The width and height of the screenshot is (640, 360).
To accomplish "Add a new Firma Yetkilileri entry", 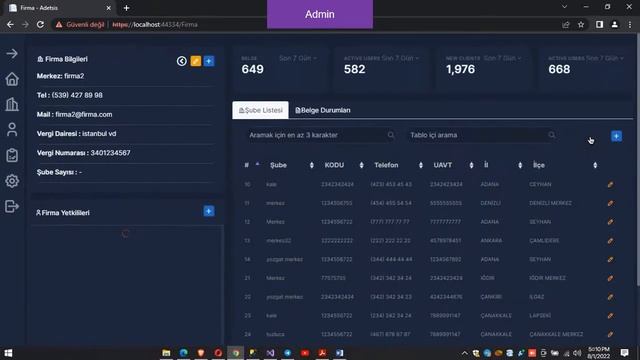I will point(209,211).
